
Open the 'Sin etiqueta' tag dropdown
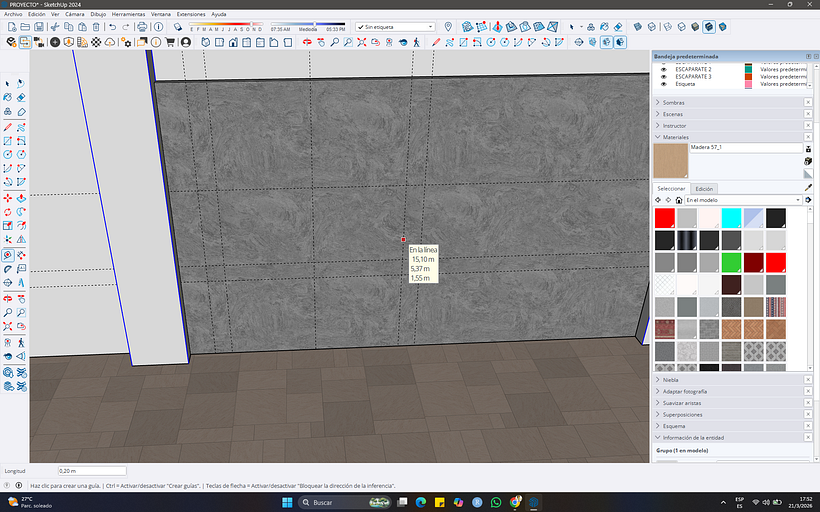tap(395, 27)
